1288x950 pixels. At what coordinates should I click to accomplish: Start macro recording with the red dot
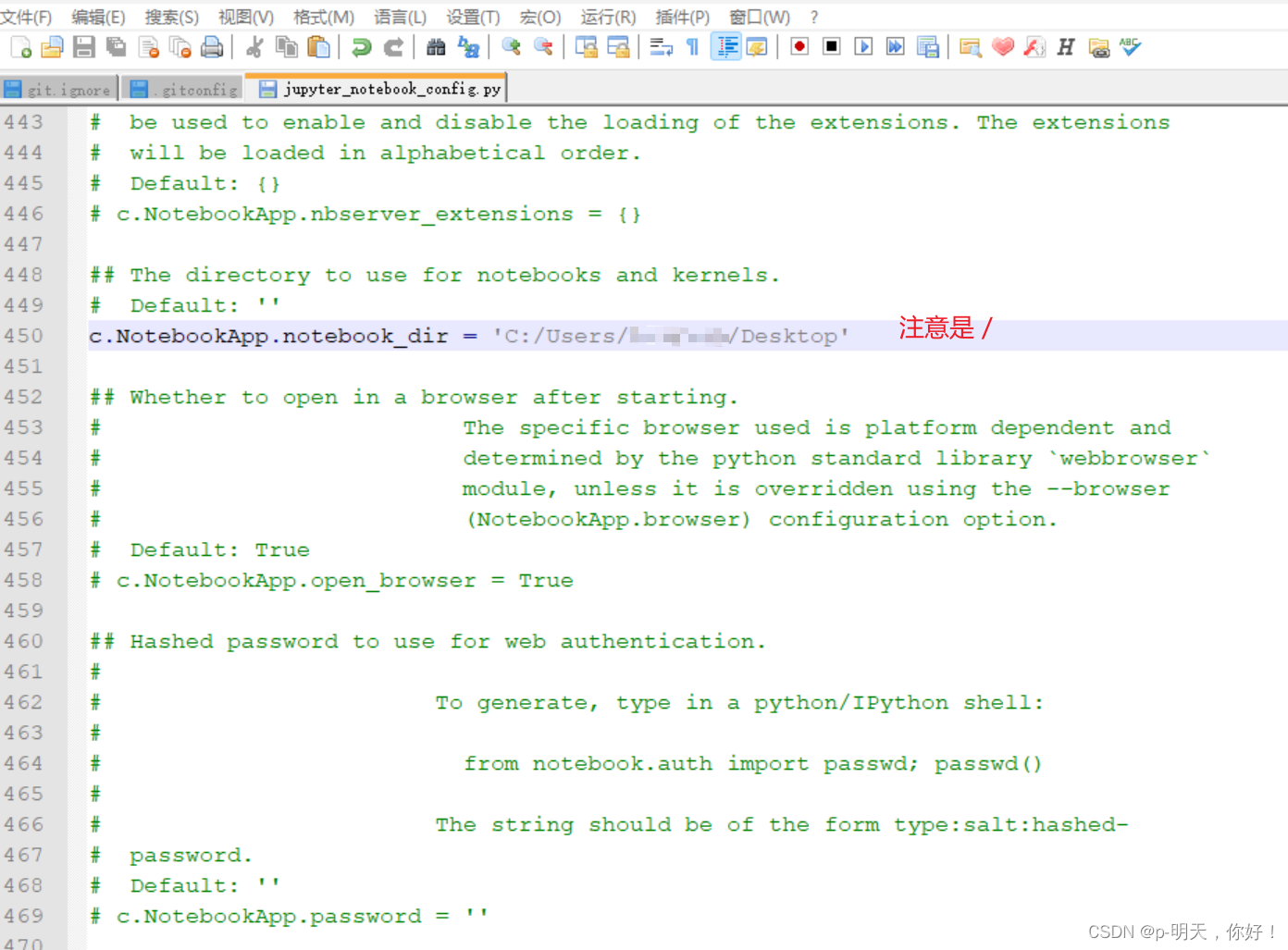(x=799, y=47)
